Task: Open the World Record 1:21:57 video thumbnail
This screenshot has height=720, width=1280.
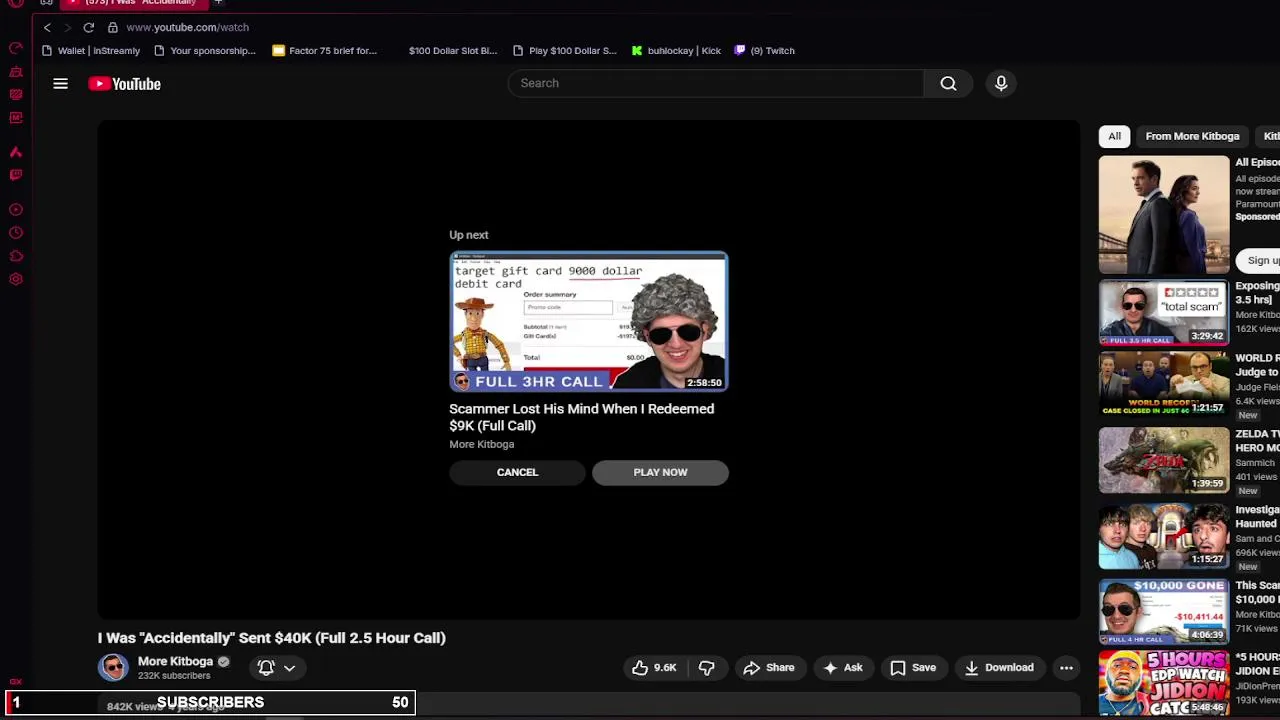Action: 1164,384
